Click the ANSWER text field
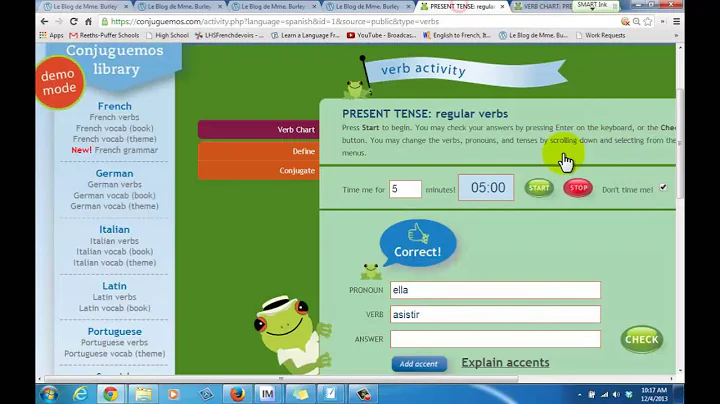Viewport: 720px width, 404px height. tap(495, 339)
